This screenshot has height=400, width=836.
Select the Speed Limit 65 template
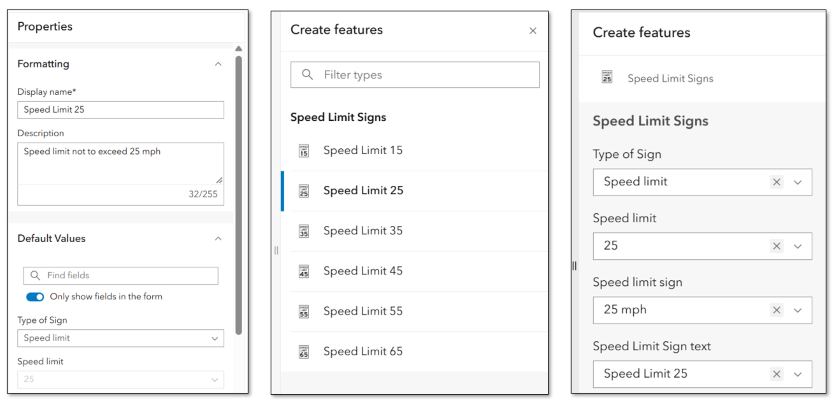click(x=414, y=351)
